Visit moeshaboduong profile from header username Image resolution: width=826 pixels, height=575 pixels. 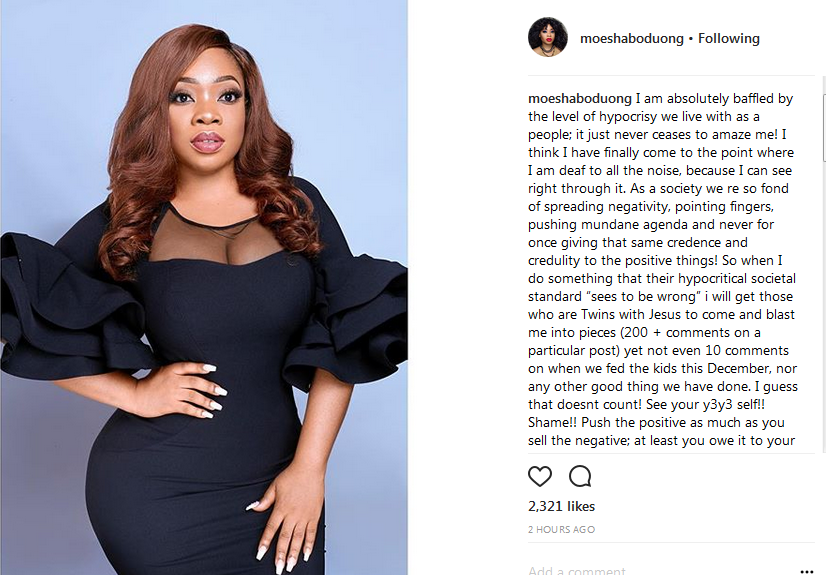point(632,38)
